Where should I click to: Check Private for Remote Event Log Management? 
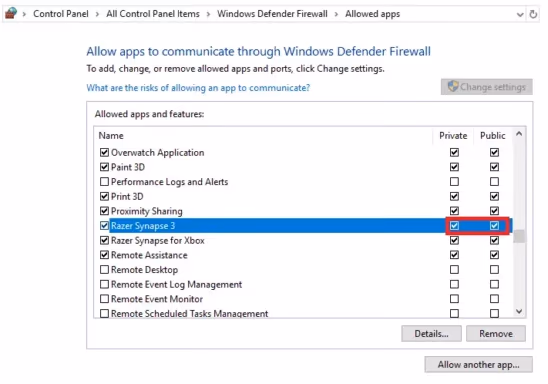click(454, 284)
